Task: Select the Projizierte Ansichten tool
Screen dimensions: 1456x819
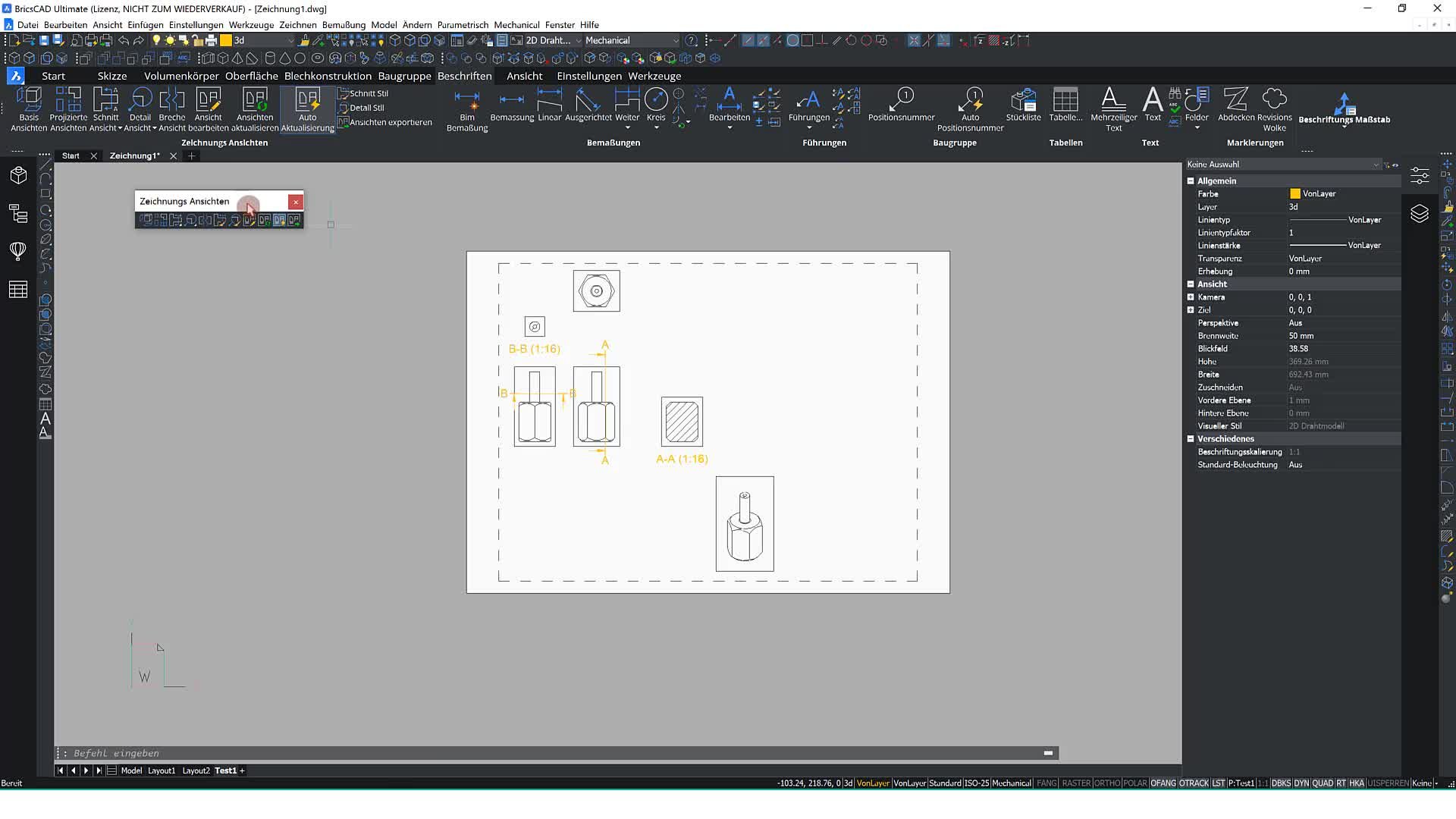Action: 68,109
